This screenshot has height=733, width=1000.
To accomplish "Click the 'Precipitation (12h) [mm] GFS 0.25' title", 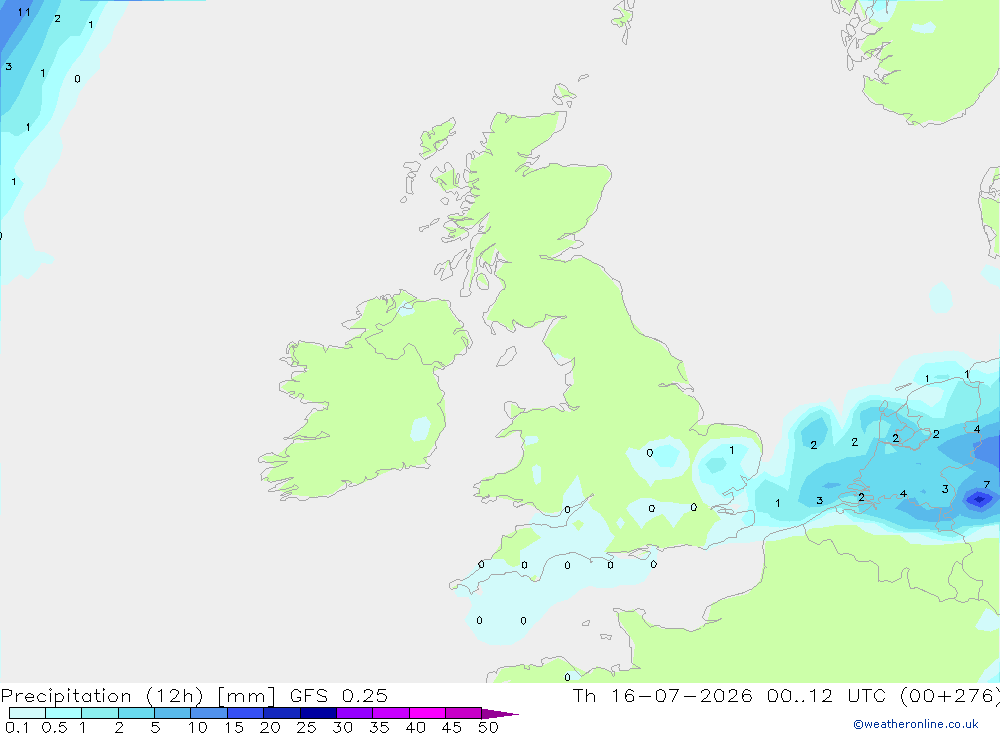I will pos(194,696).
